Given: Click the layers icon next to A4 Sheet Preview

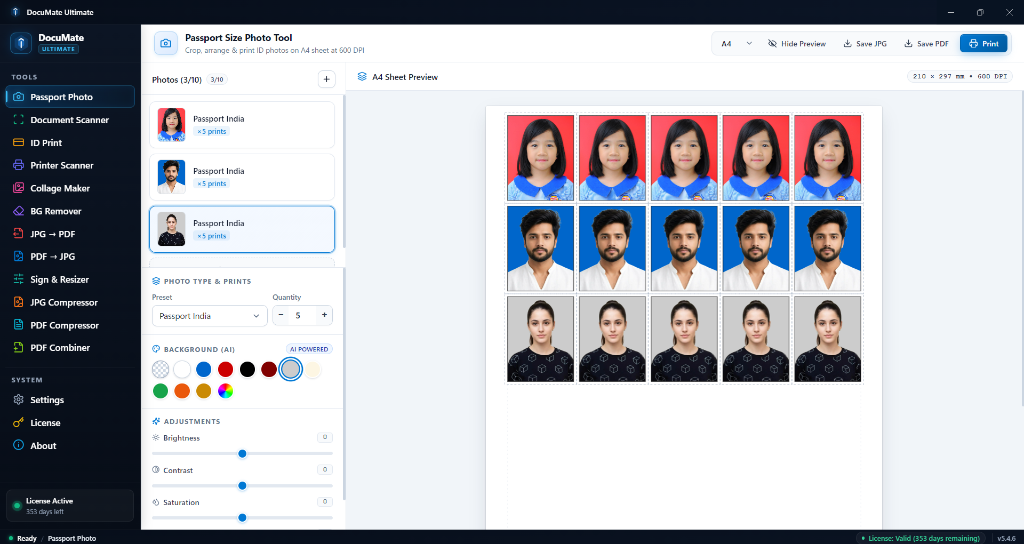Looking at the screenshot, I should coord(362,77).
